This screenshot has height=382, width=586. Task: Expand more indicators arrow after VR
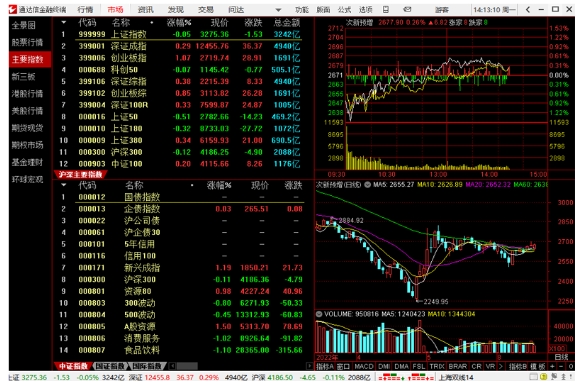coord(501,366)
